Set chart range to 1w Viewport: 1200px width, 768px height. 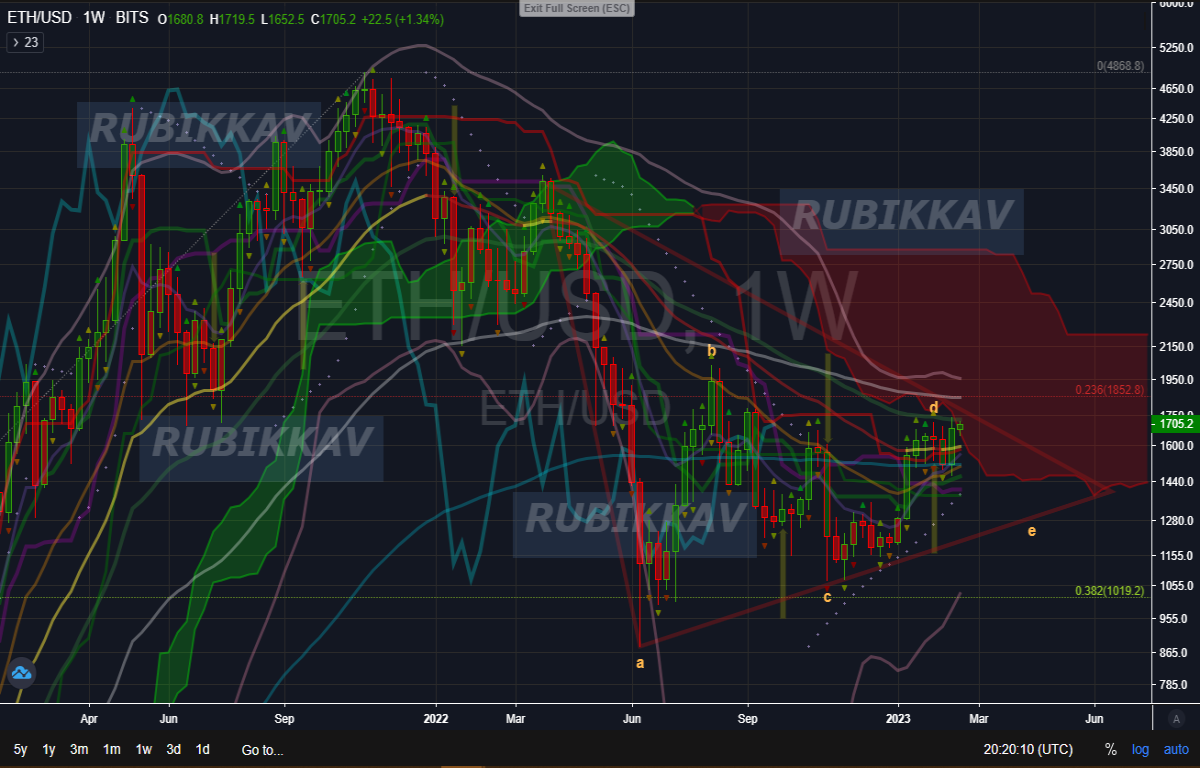pos(144,749)
